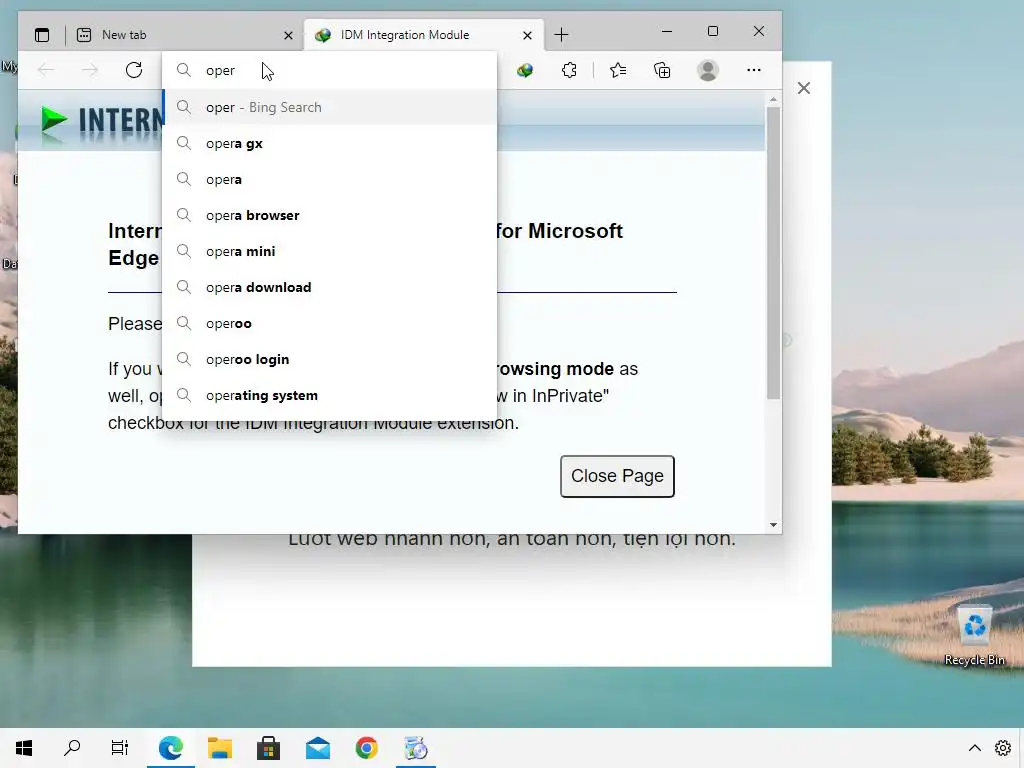The height and width of the screenshot is (768, 1024).
Task: Open Mail app from the taskbar
Action: [317, 748]
